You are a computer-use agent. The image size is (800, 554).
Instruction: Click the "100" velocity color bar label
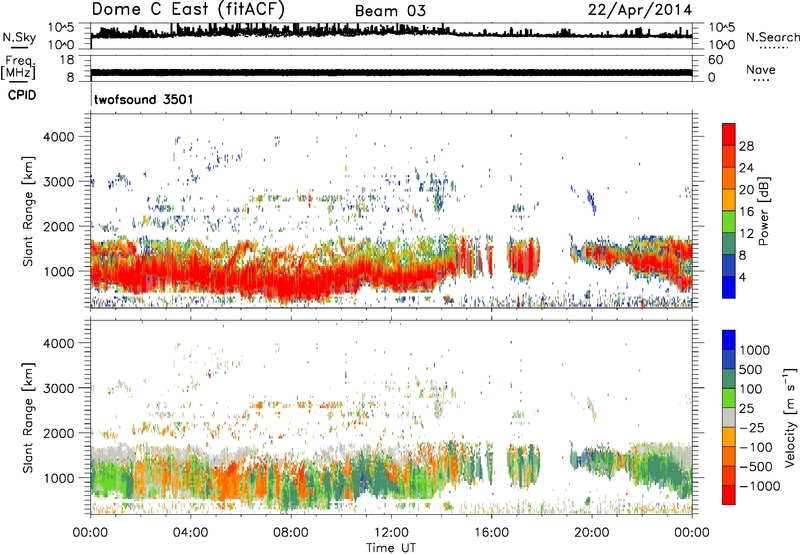[x=750, y=389]
